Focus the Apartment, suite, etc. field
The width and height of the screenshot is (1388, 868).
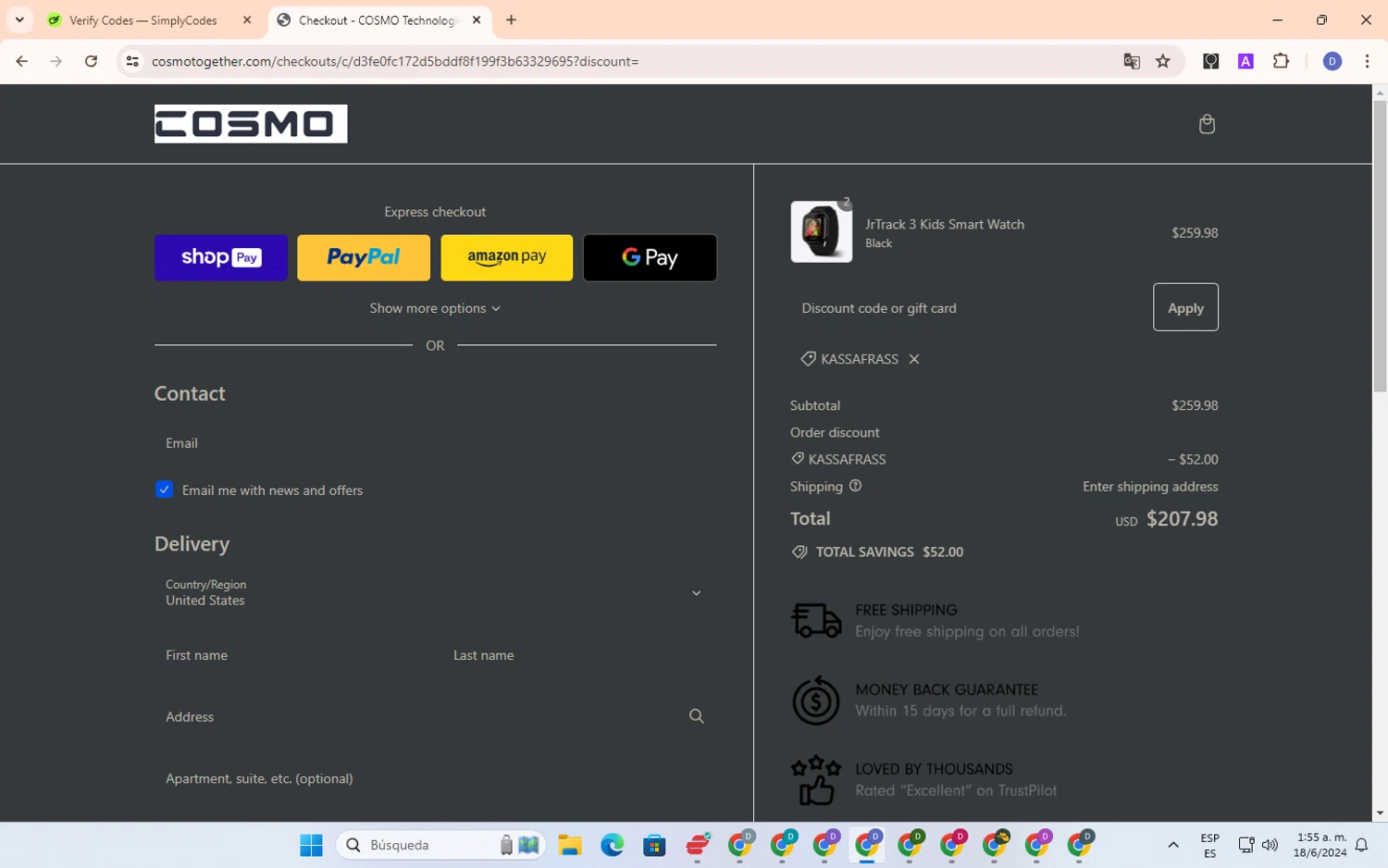[435, 779]
